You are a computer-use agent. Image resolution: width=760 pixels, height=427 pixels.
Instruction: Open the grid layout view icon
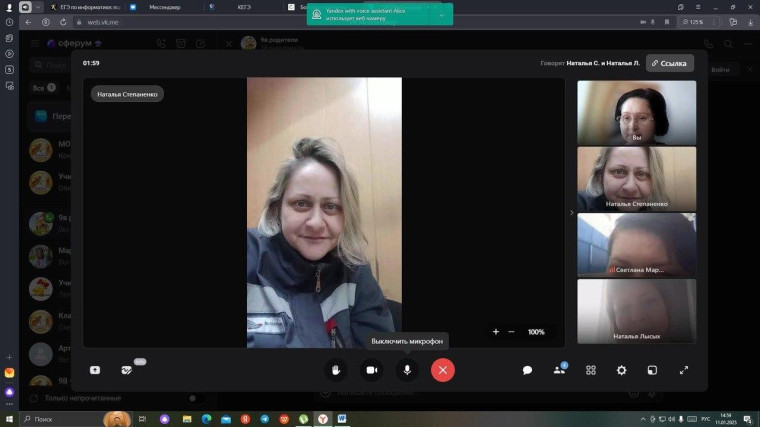[x=590, y=370]
